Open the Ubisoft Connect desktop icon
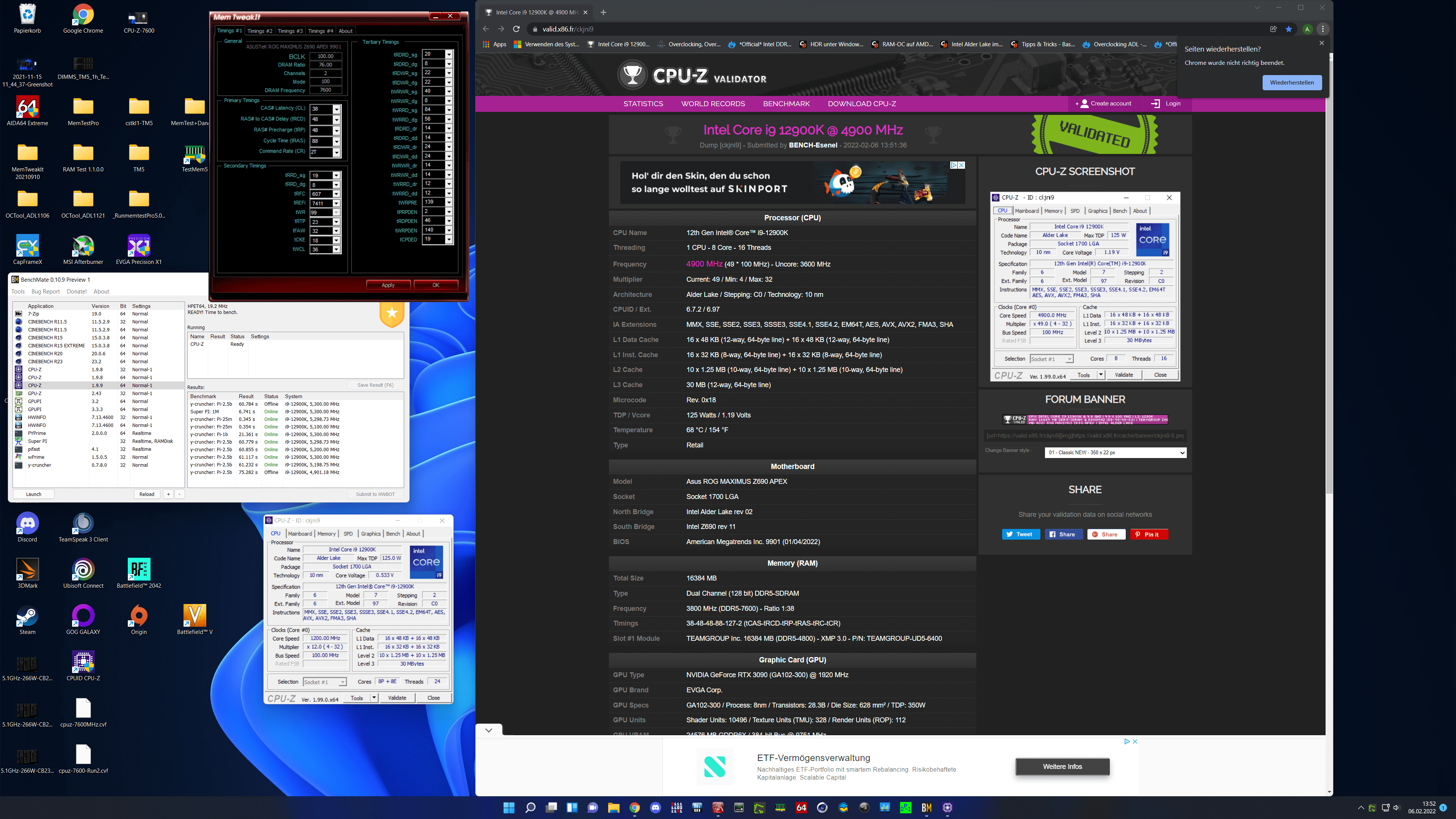Viewport: 1456px width, 819px height. pos(83,573)
